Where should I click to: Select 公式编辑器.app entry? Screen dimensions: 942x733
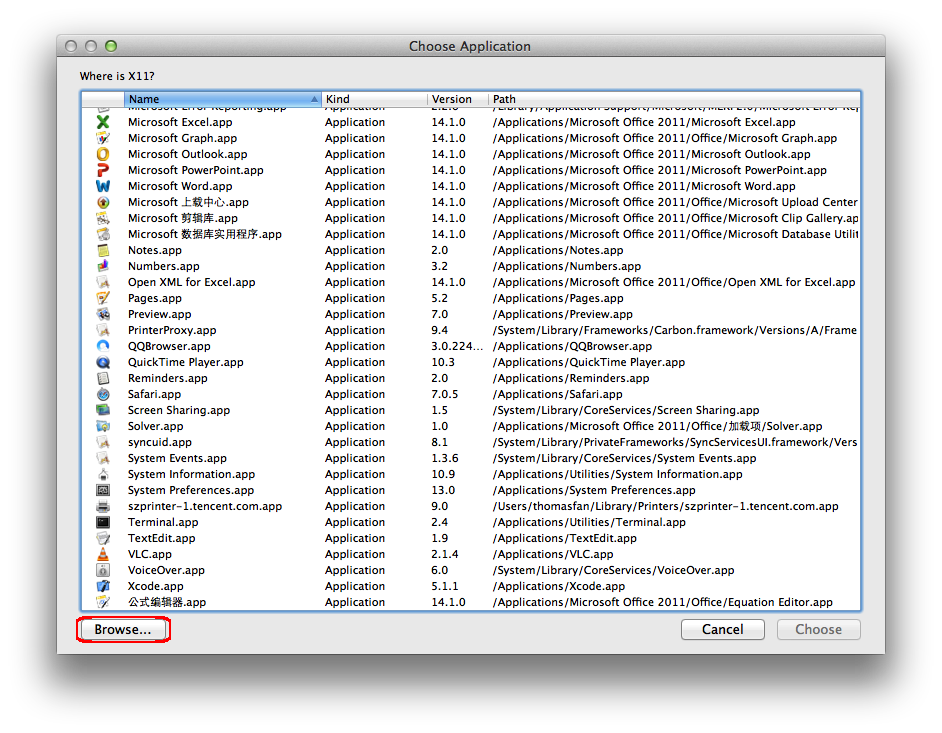pos(167,602)
